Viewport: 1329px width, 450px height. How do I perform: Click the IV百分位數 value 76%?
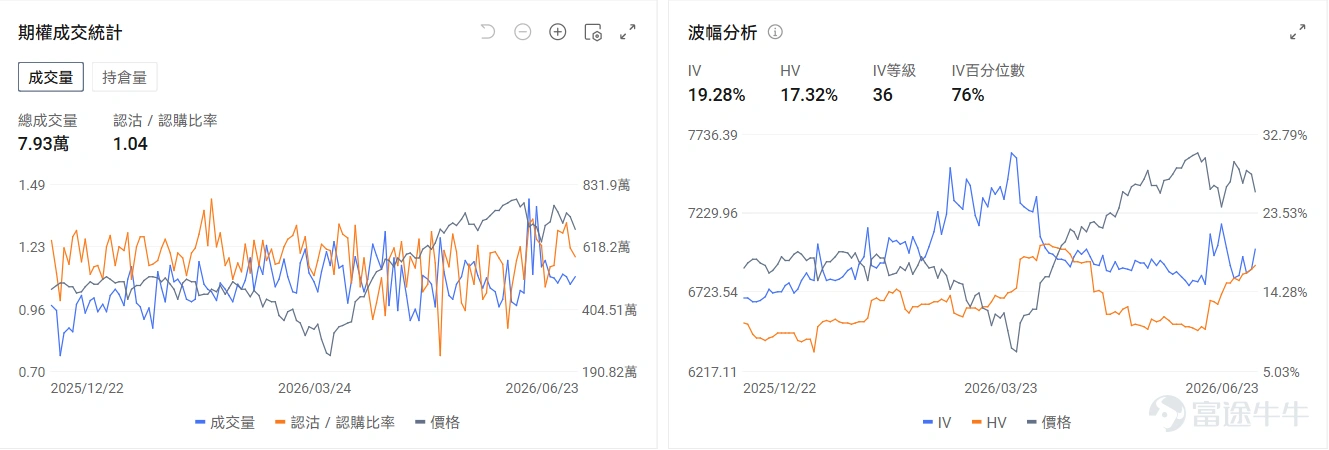(968, 95)
